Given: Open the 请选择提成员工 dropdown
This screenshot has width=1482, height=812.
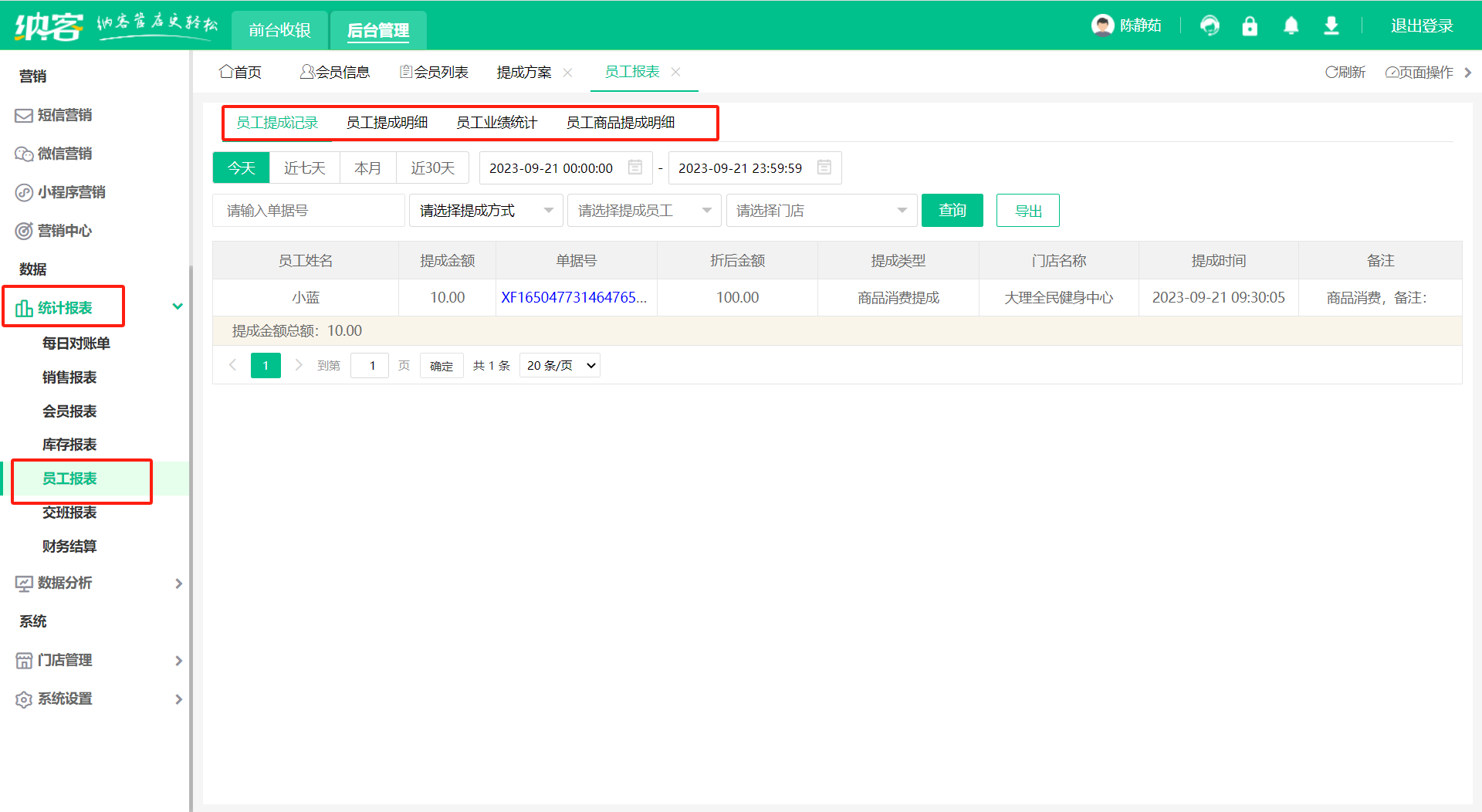Looking at the screenshot, I should (644, 211).
